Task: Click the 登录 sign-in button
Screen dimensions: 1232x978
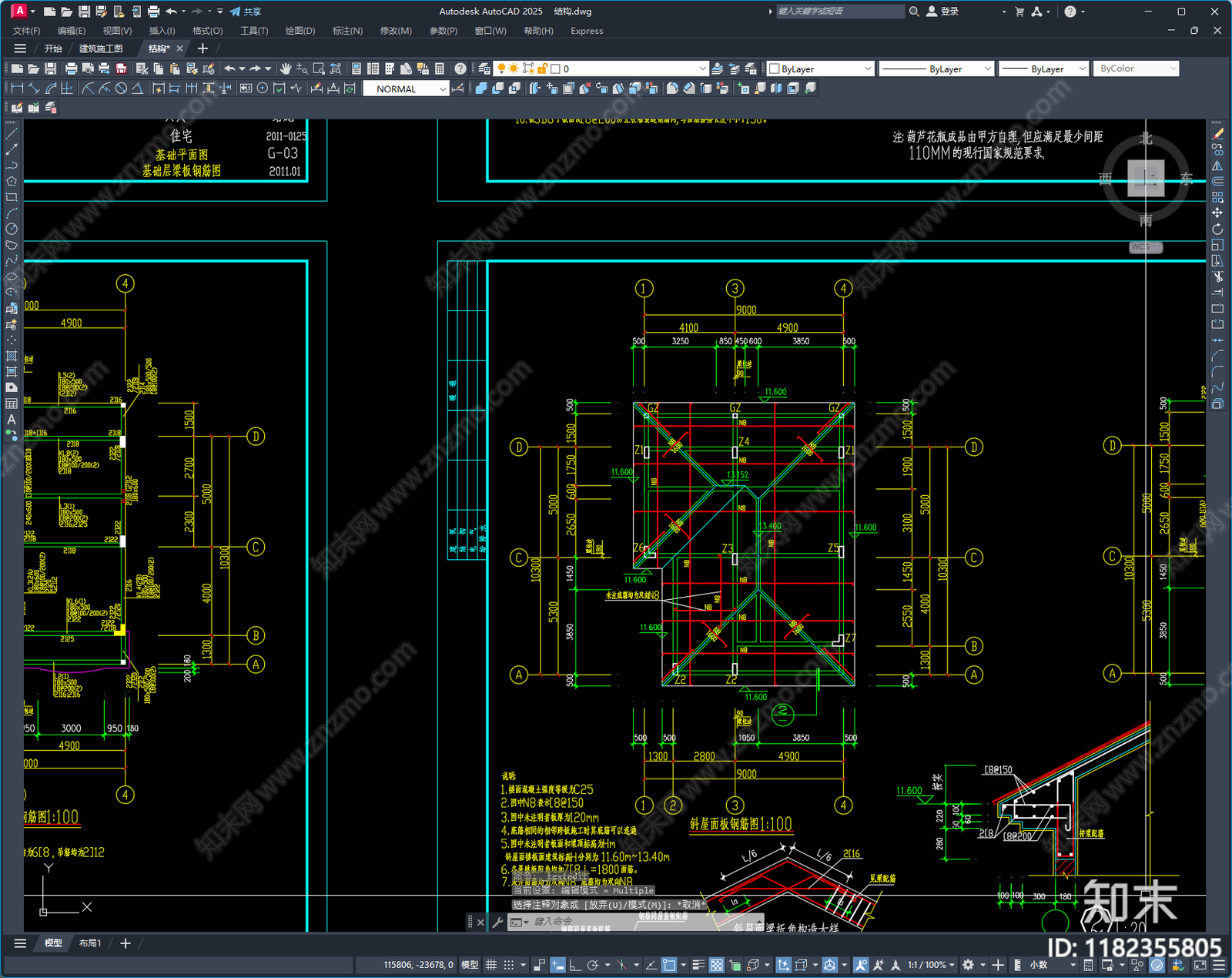Action: pyautogui.click(x=942, y=12)
